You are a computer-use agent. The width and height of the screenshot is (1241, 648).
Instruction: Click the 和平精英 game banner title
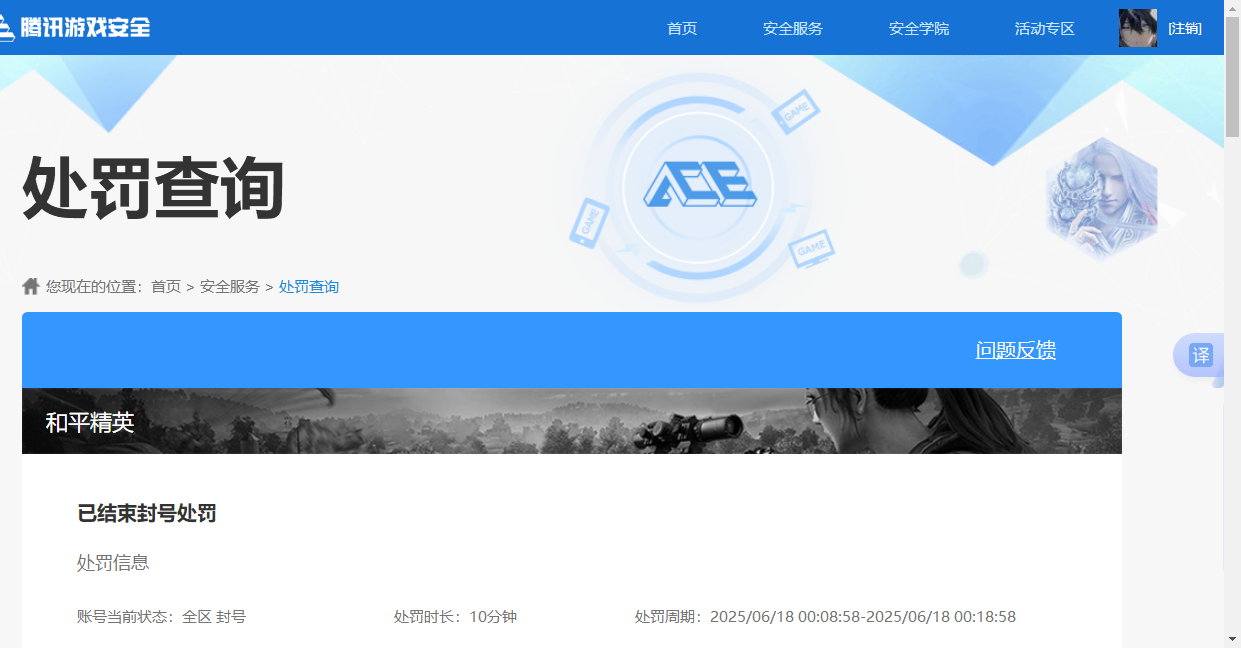89,422
